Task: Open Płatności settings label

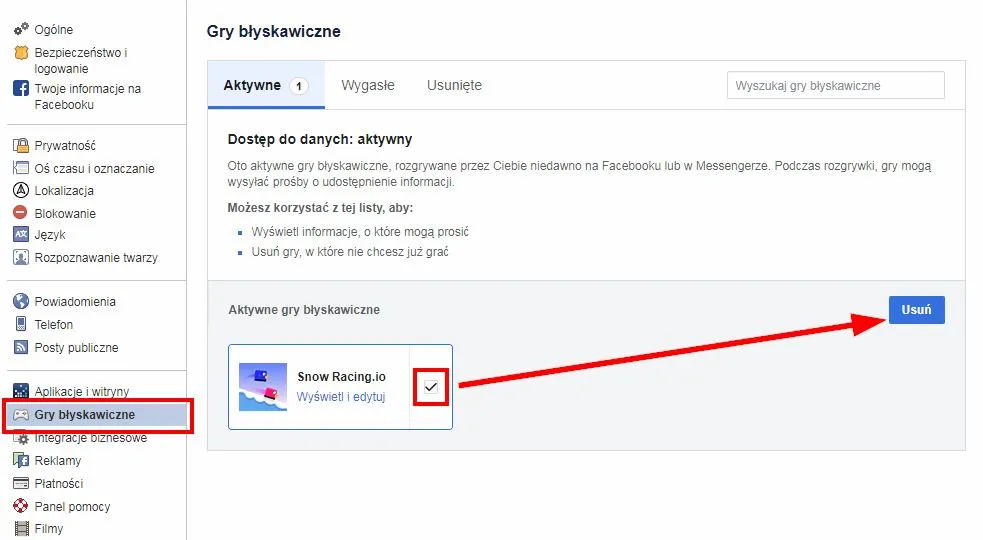Action: click(59, 483)
